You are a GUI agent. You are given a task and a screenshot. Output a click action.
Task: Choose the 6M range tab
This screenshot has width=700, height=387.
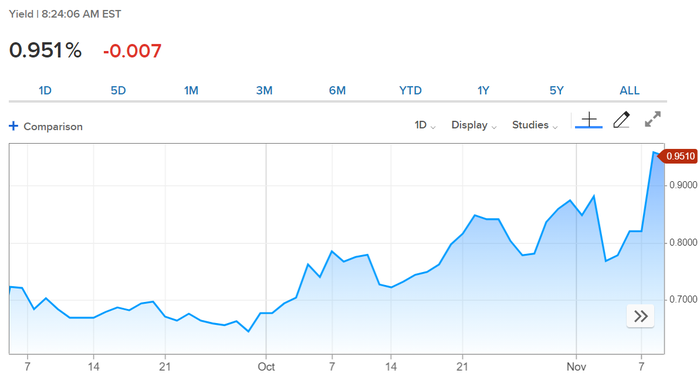[x=338, y=91]
